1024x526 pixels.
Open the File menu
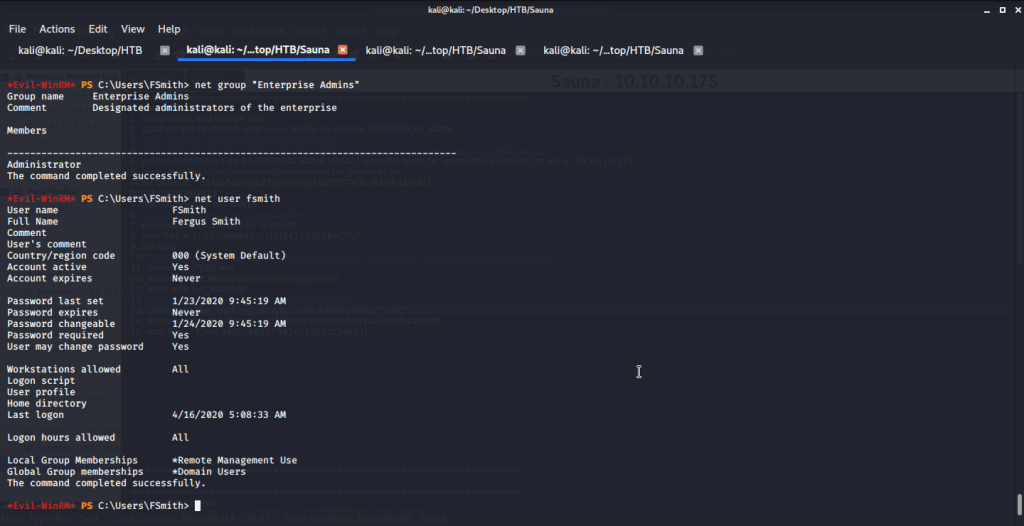(x=17, y=29)
